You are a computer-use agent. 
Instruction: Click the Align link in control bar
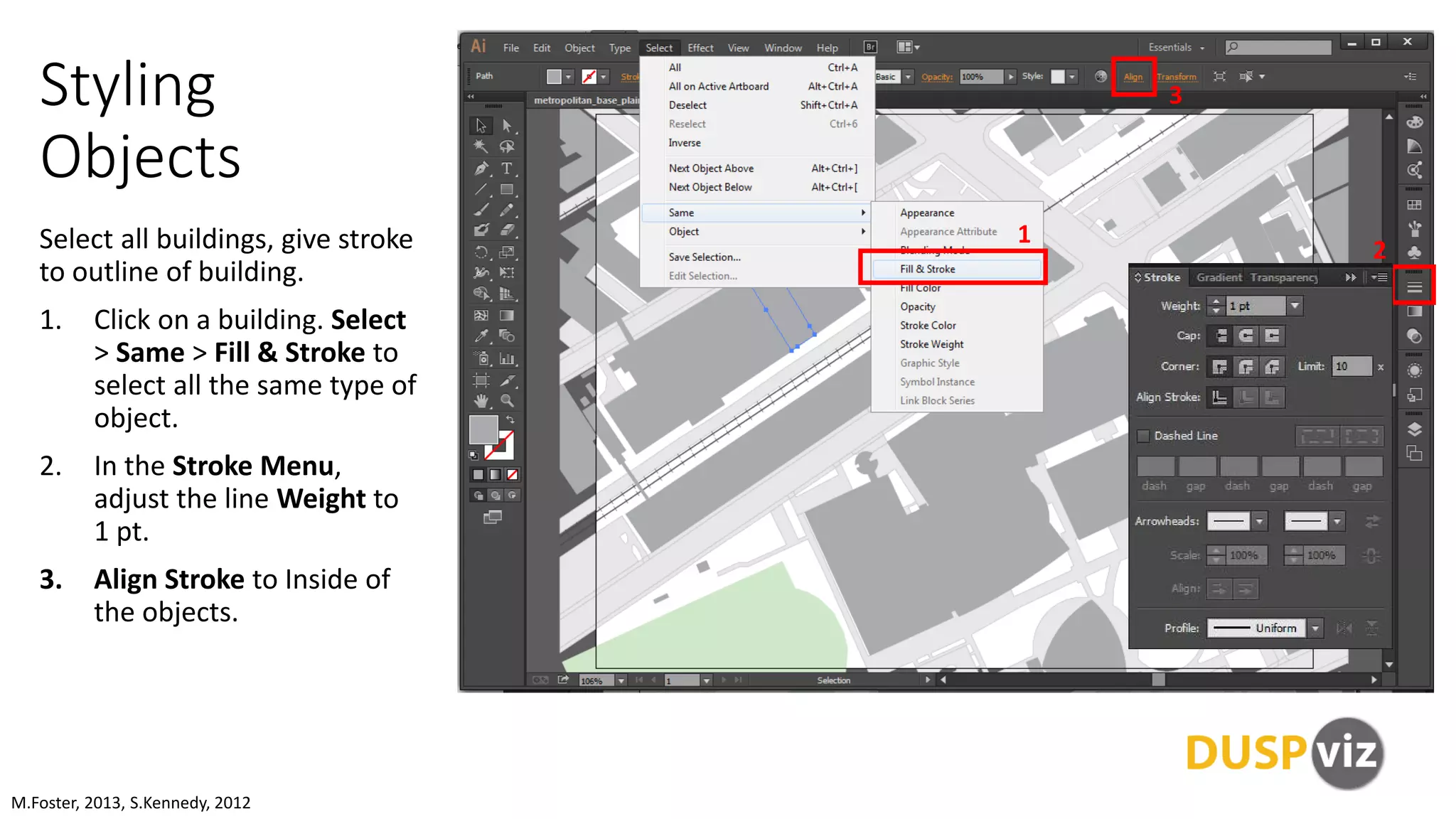click(x=1133, y=77)
